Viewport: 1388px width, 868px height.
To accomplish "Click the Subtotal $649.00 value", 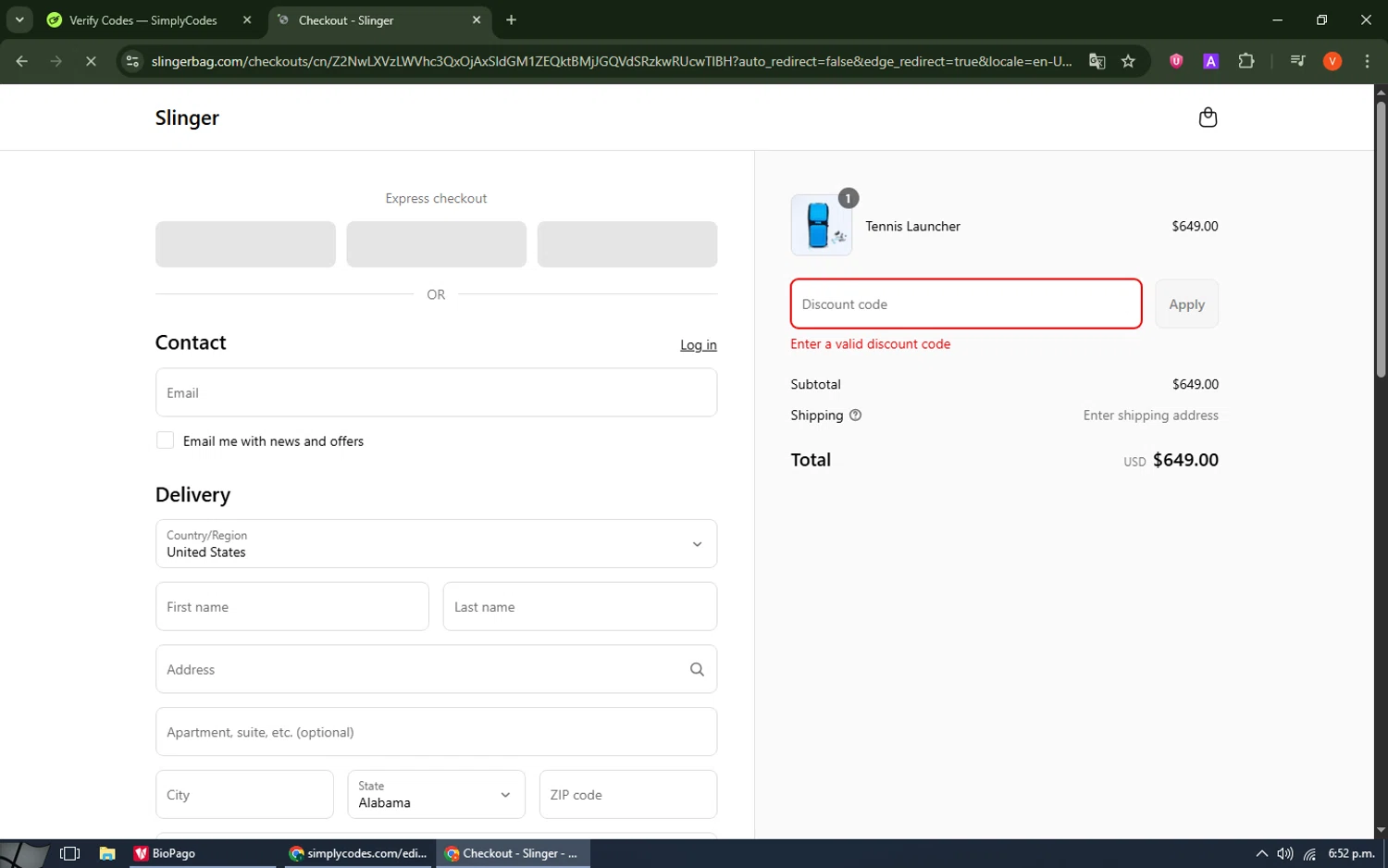I will pyautogui.click(x=1196, y=384).
